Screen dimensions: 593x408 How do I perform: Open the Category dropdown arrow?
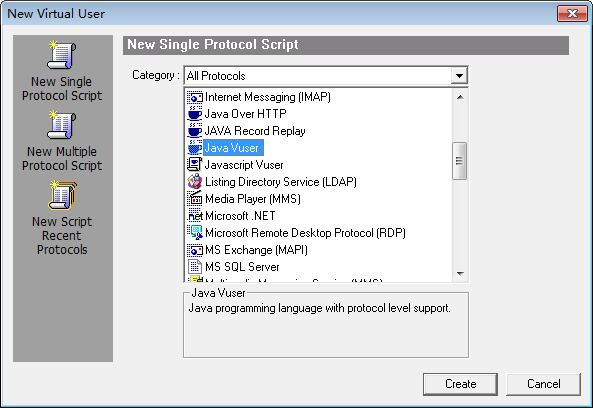click(x=459, y=76)
